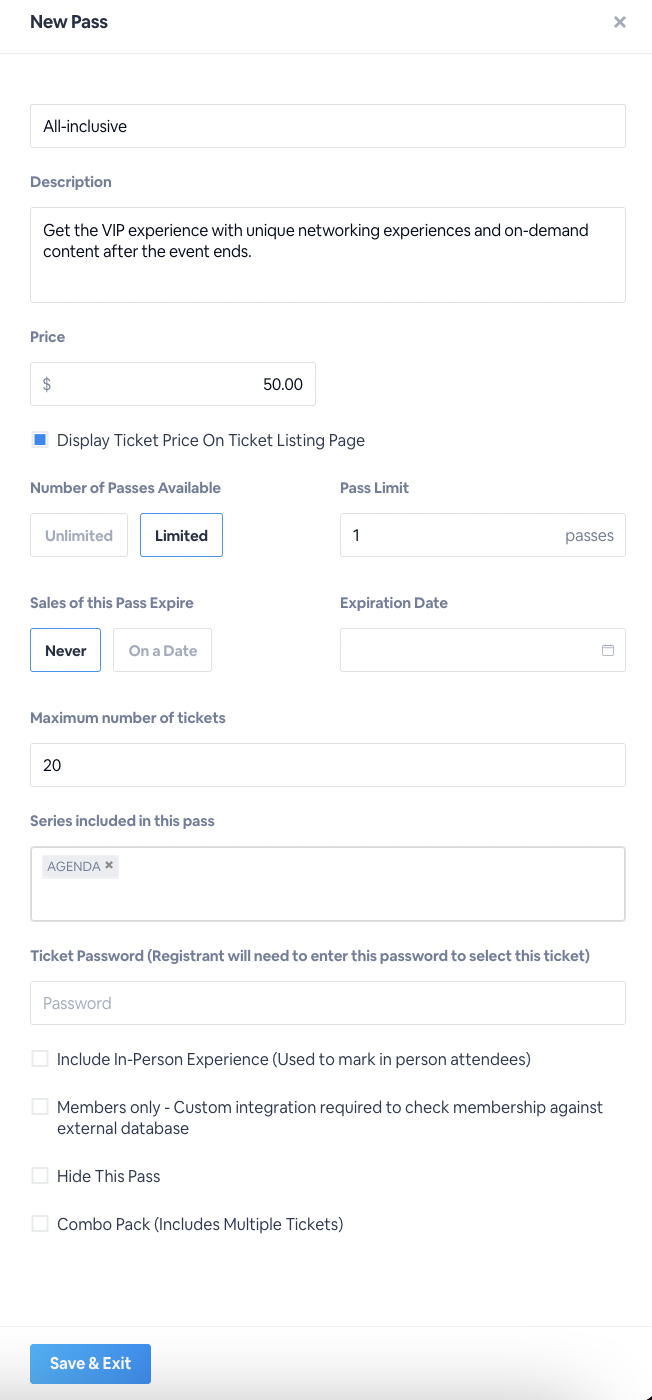Remove the AGENDA series tag
The width and height of the screenshot is (652, 1400).
[x=109, y=866]
